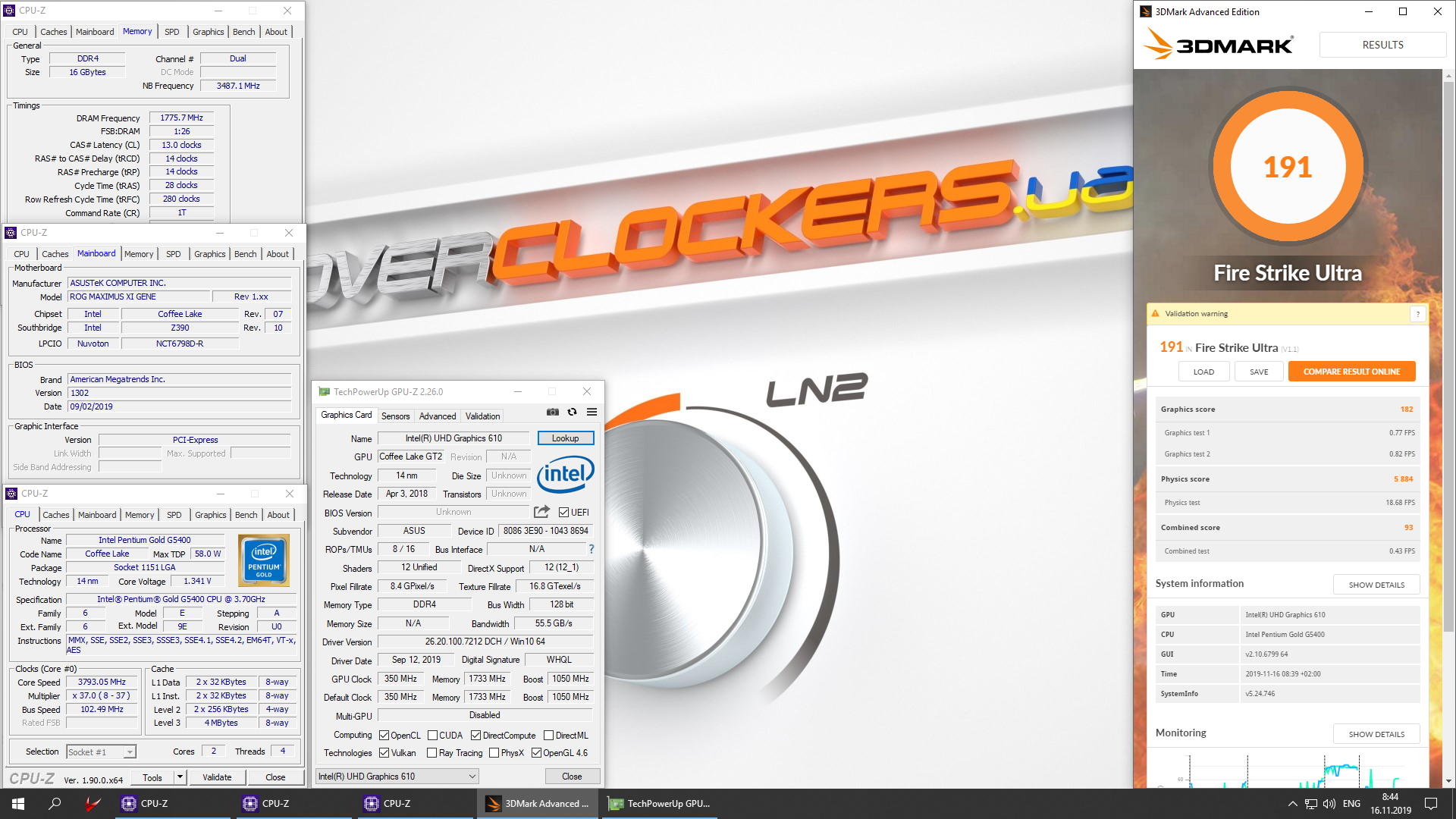Click Close button in CPU-Z
1456x819 pixels.
(275, 777)
